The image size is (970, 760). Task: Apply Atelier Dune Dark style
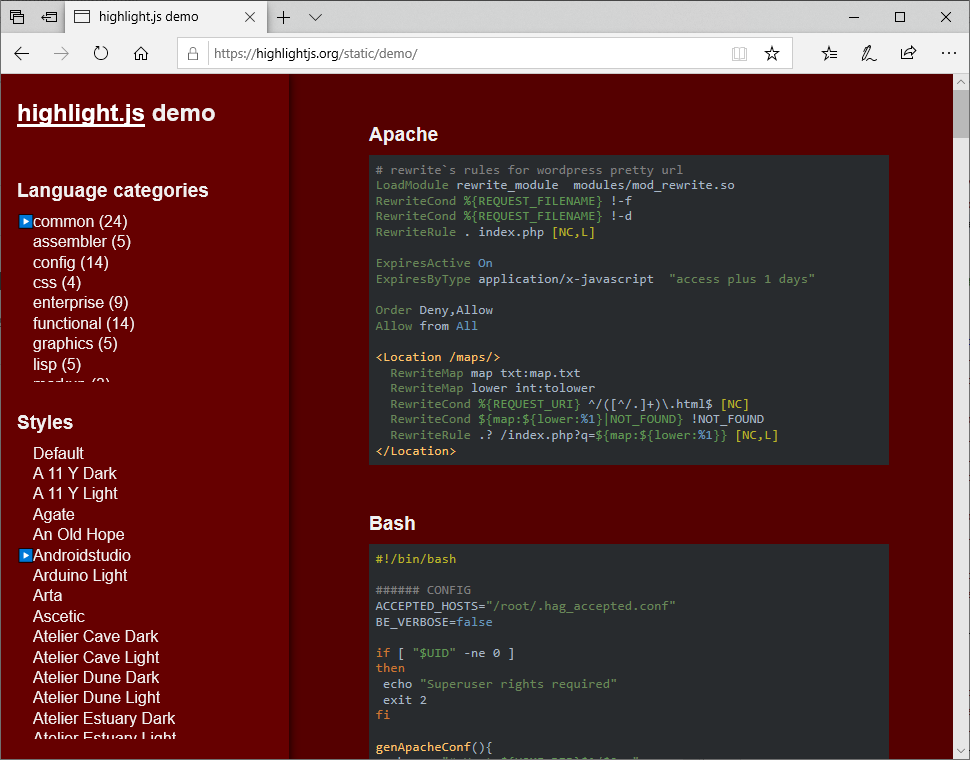pos(96,677)
